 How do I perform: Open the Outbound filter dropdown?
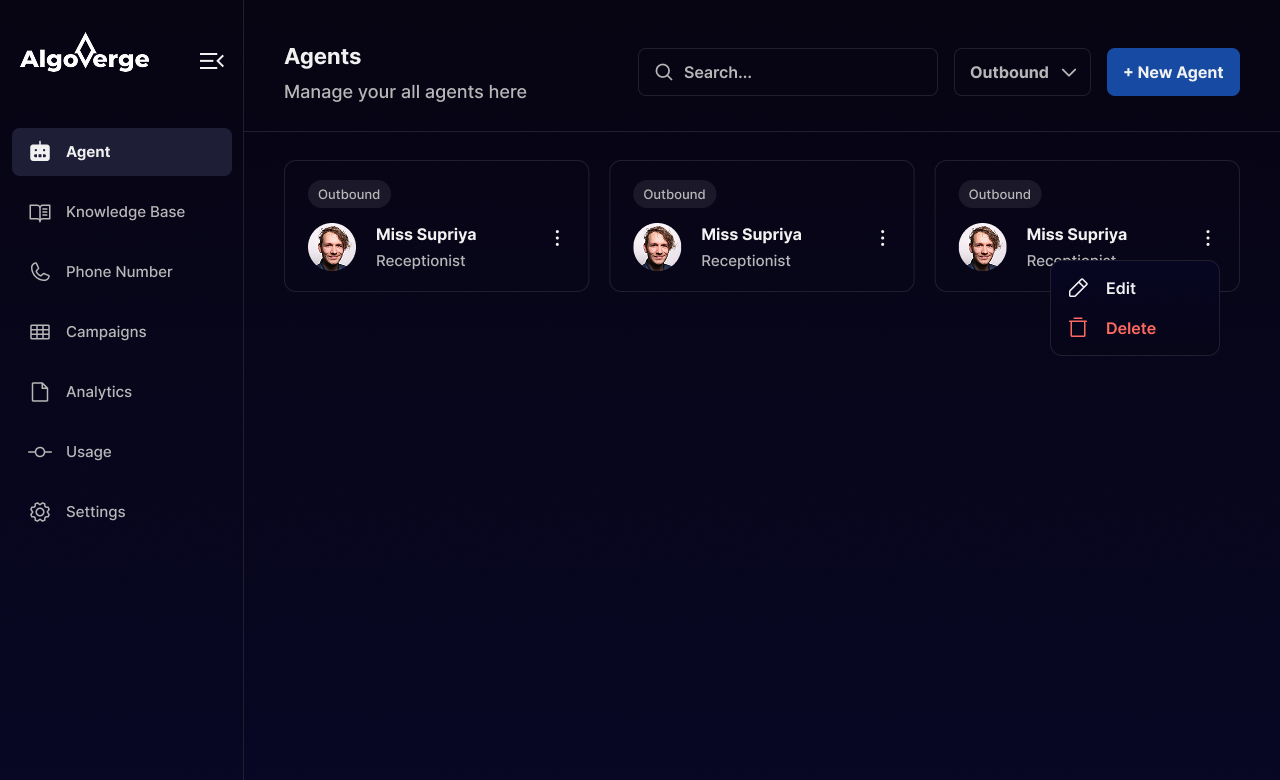point(1022,72)
